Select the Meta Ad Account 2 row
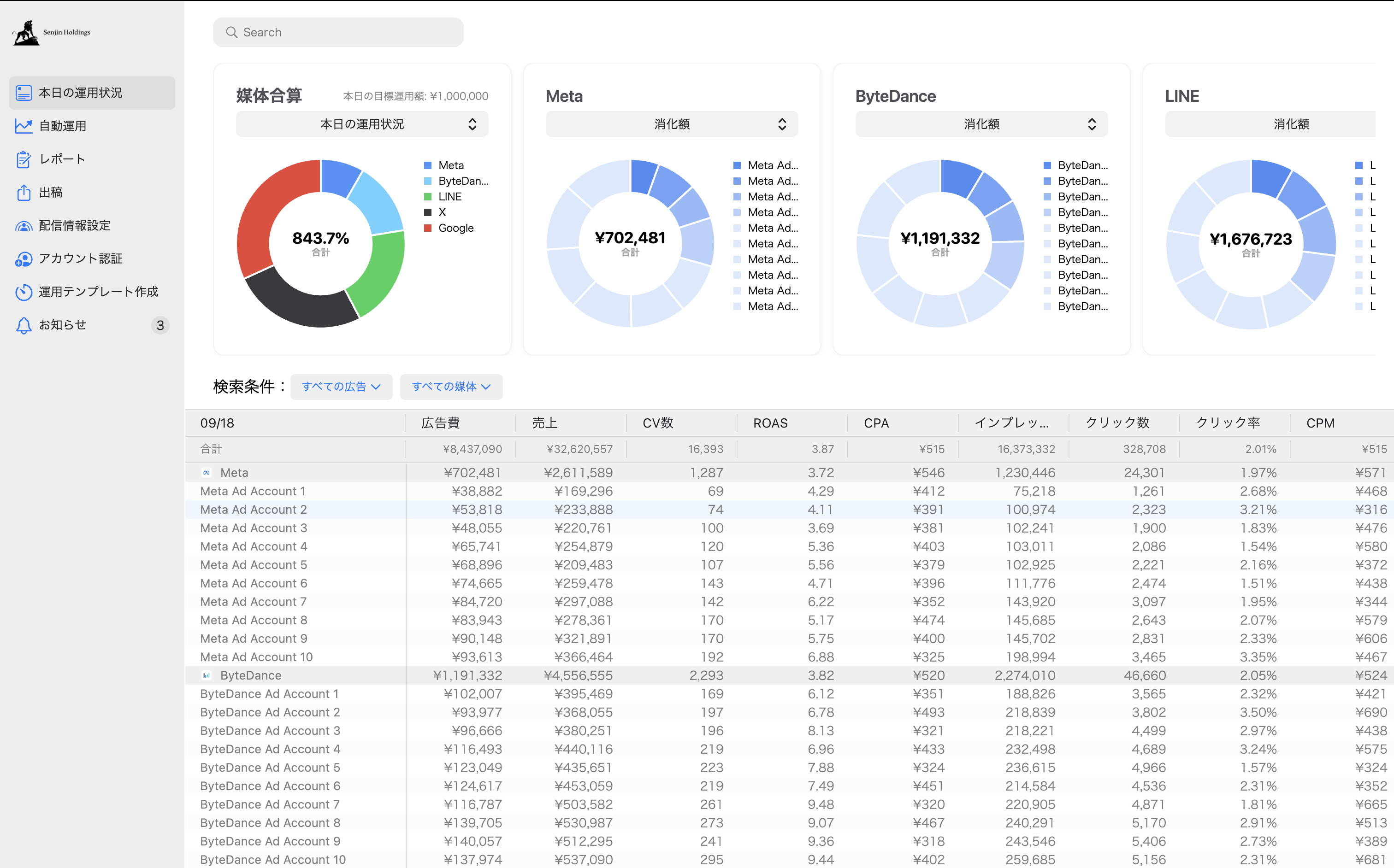Screen dimensions: 1394x868 (254, 509)
